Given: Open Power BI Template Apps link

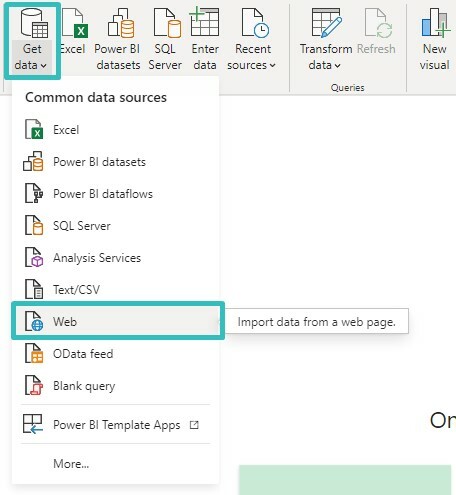Looking at the screenshot, I should click(116, 425).
